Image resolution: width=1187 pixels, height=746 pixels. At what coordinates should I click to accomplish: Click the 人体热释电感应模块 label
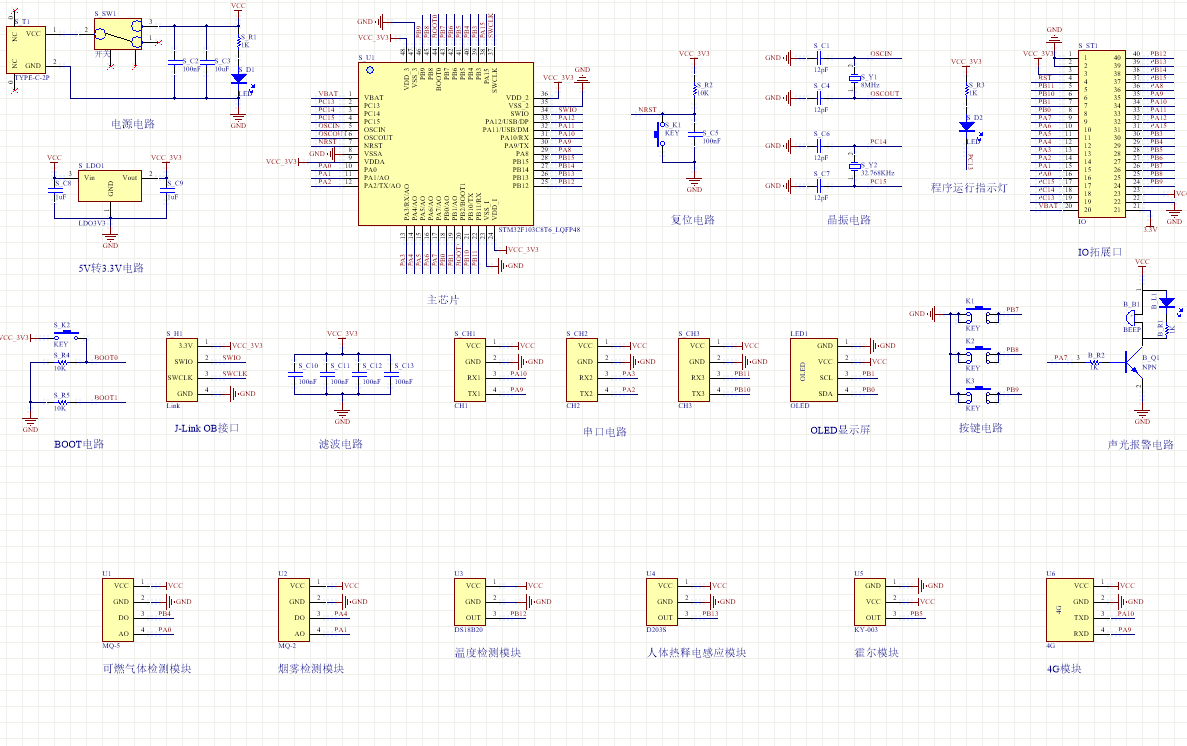coord(696,653)
